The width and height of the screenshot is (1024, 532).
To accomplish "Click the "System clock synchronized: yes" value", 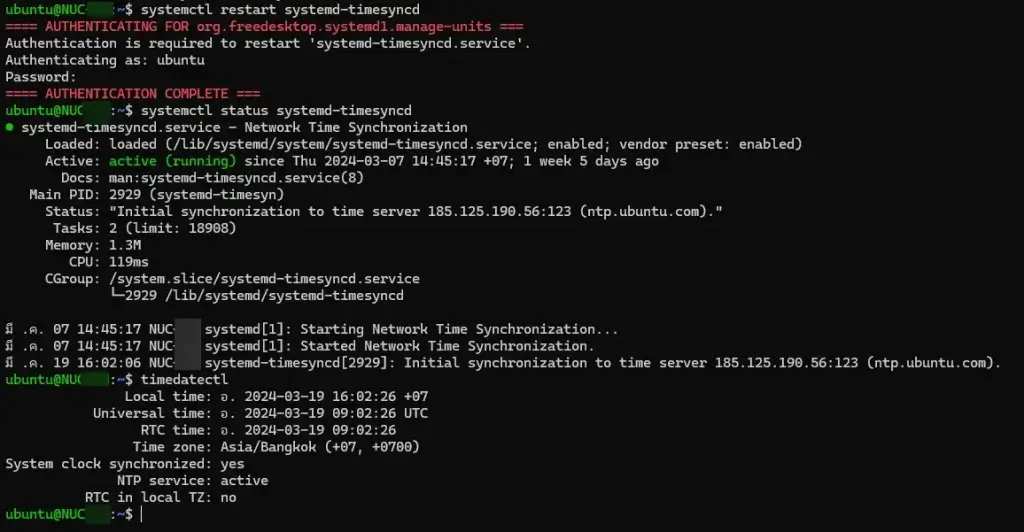I will 232,464.
